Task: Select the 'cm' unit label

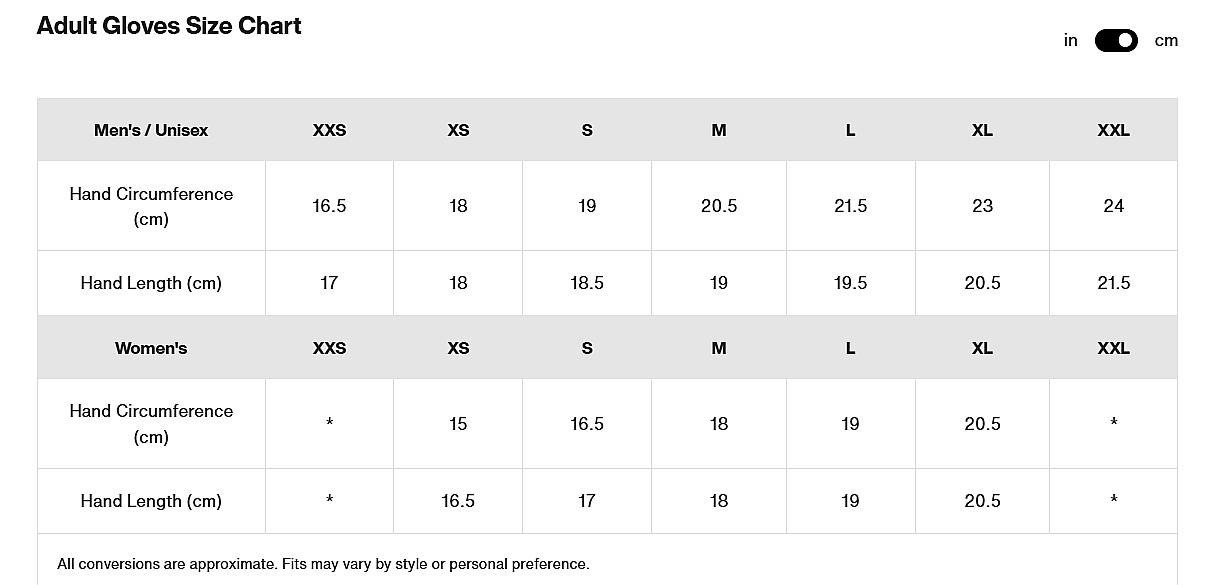Action: (1166, 41)
